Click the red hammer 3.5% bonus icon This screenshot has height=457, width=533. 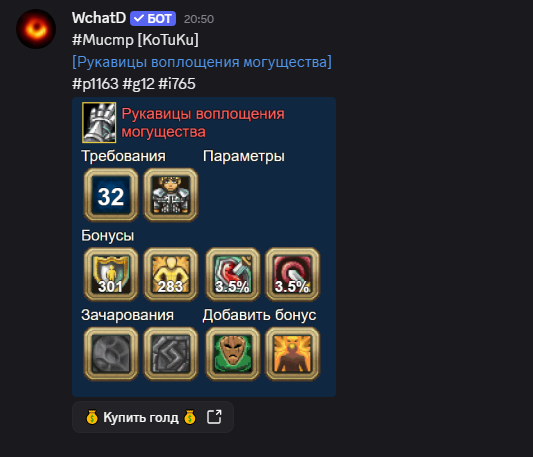(x=233, y=274)
